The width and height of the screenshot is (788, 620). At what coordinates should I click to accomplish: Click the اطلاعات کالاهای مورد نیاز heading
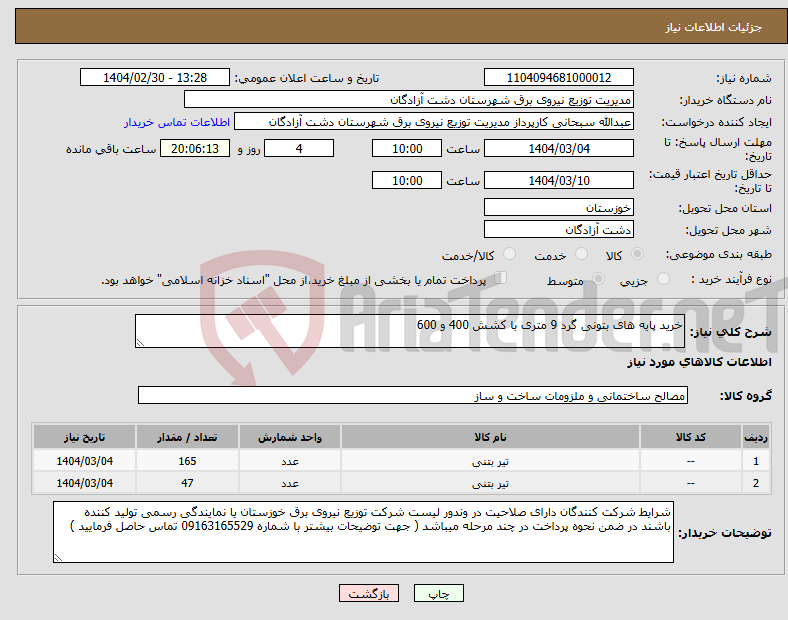pos(699,362)
